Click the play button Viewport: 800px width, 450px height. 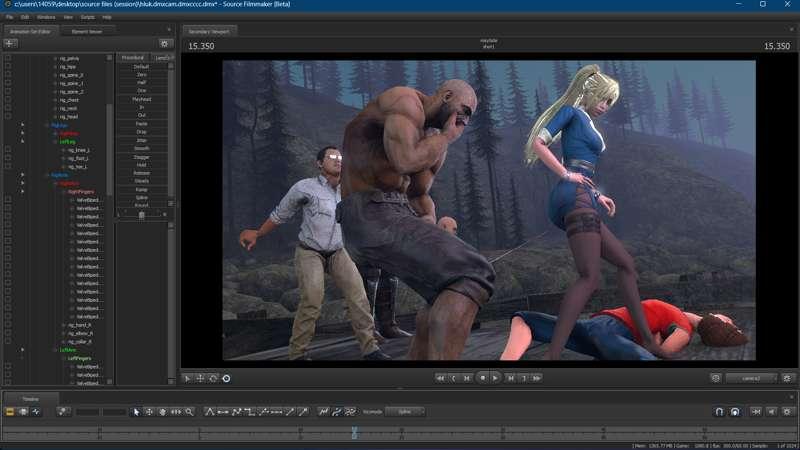495,378
